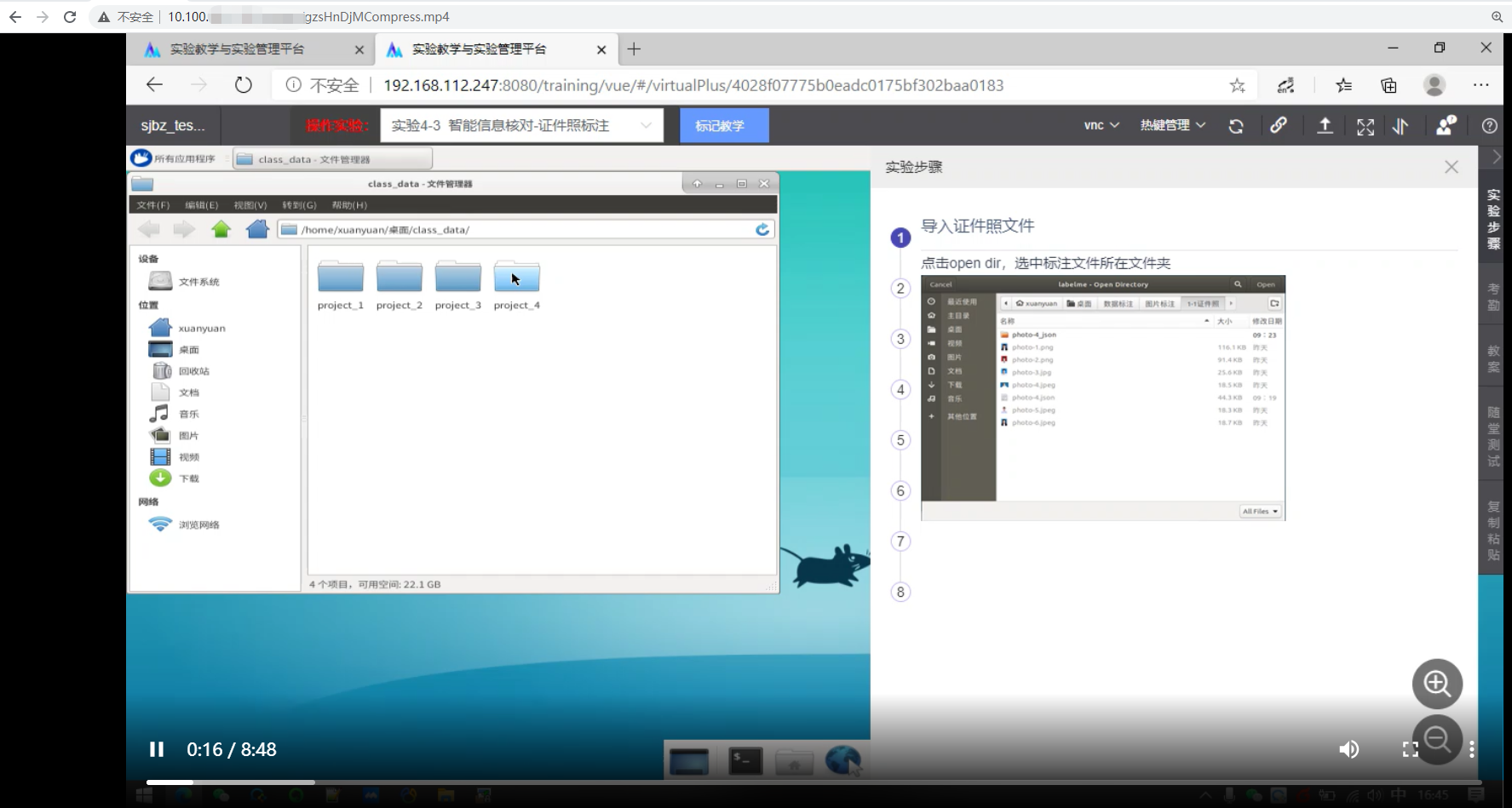Select project_1 folder
1512x808 pixels.
tap(341, 285)
